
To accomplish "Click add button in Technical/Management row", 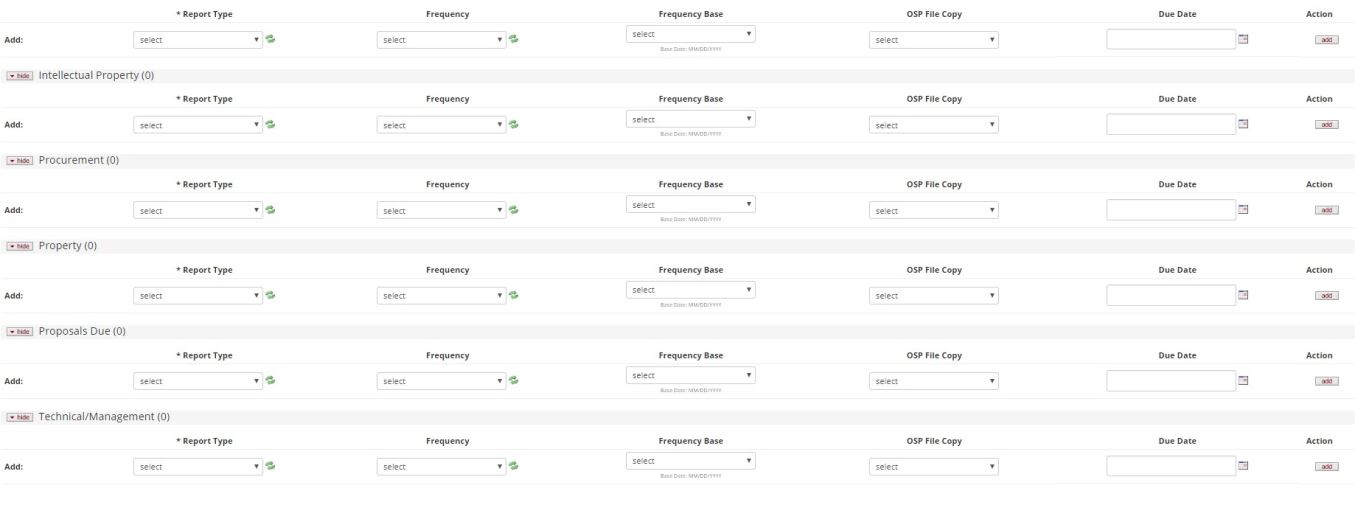I will tap(1326, 467).
